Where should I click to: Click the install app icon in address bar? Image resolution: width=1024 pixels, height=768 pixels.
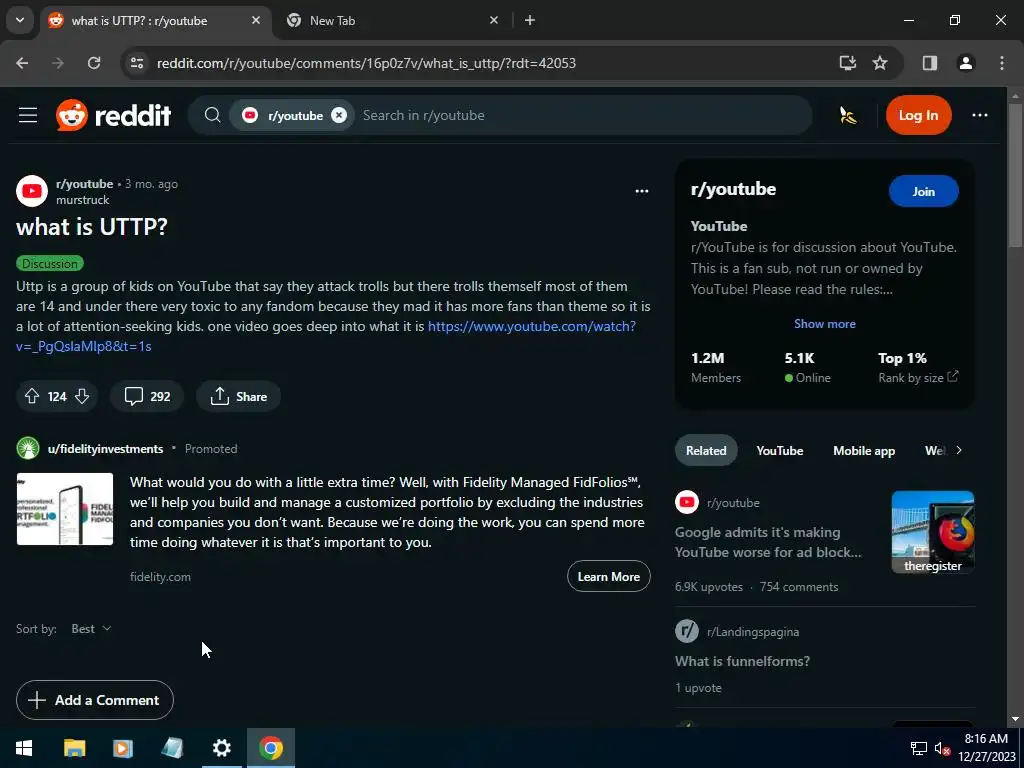coord(848,63)
